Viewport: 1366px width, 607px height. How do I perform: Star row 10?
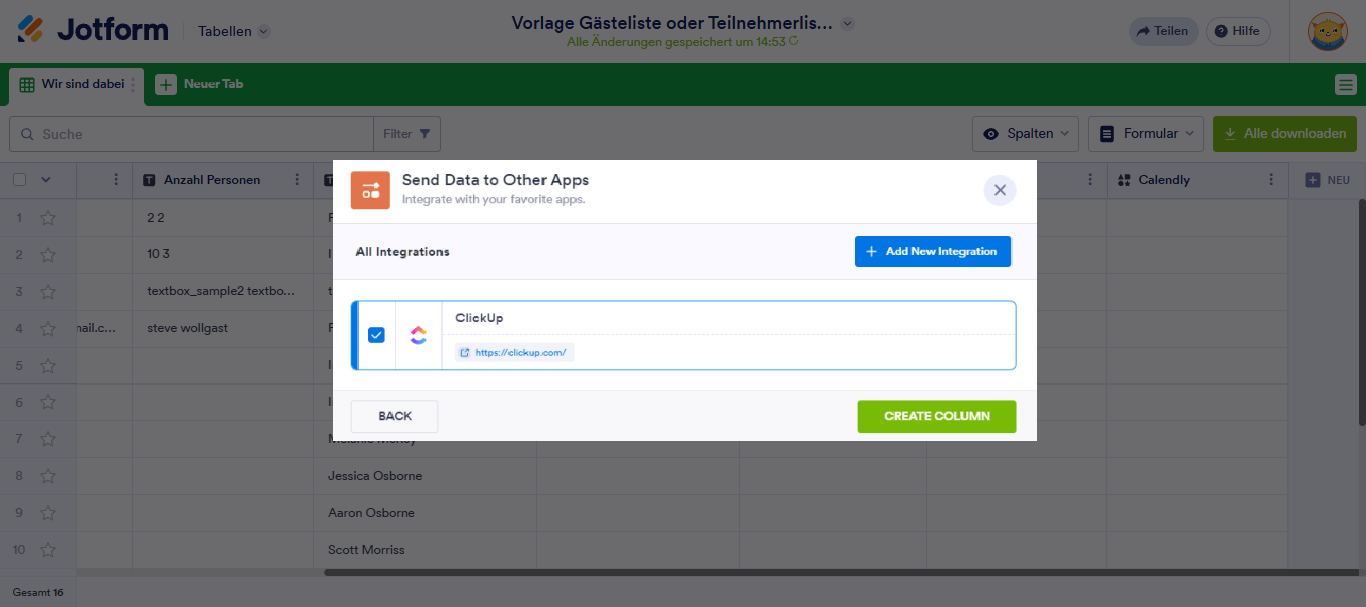tap(47, 550)
